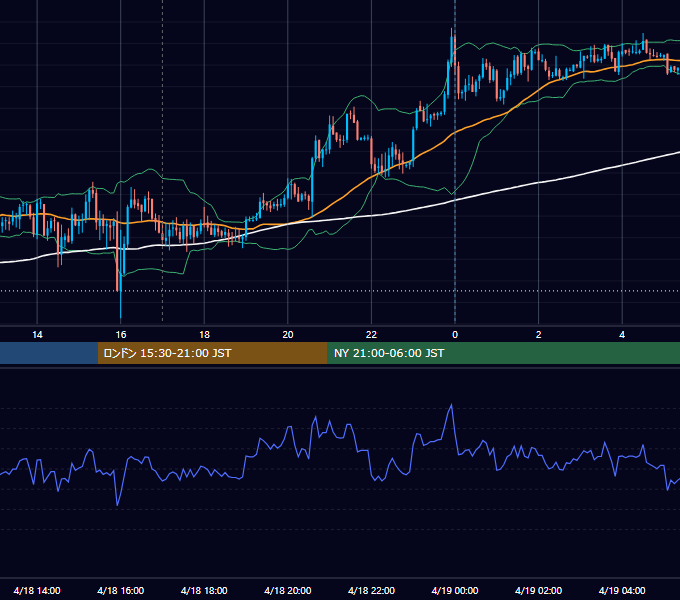Click the 4/19 00:00 time label
Screen dimensions: 680x600
(x=455, y=590)
